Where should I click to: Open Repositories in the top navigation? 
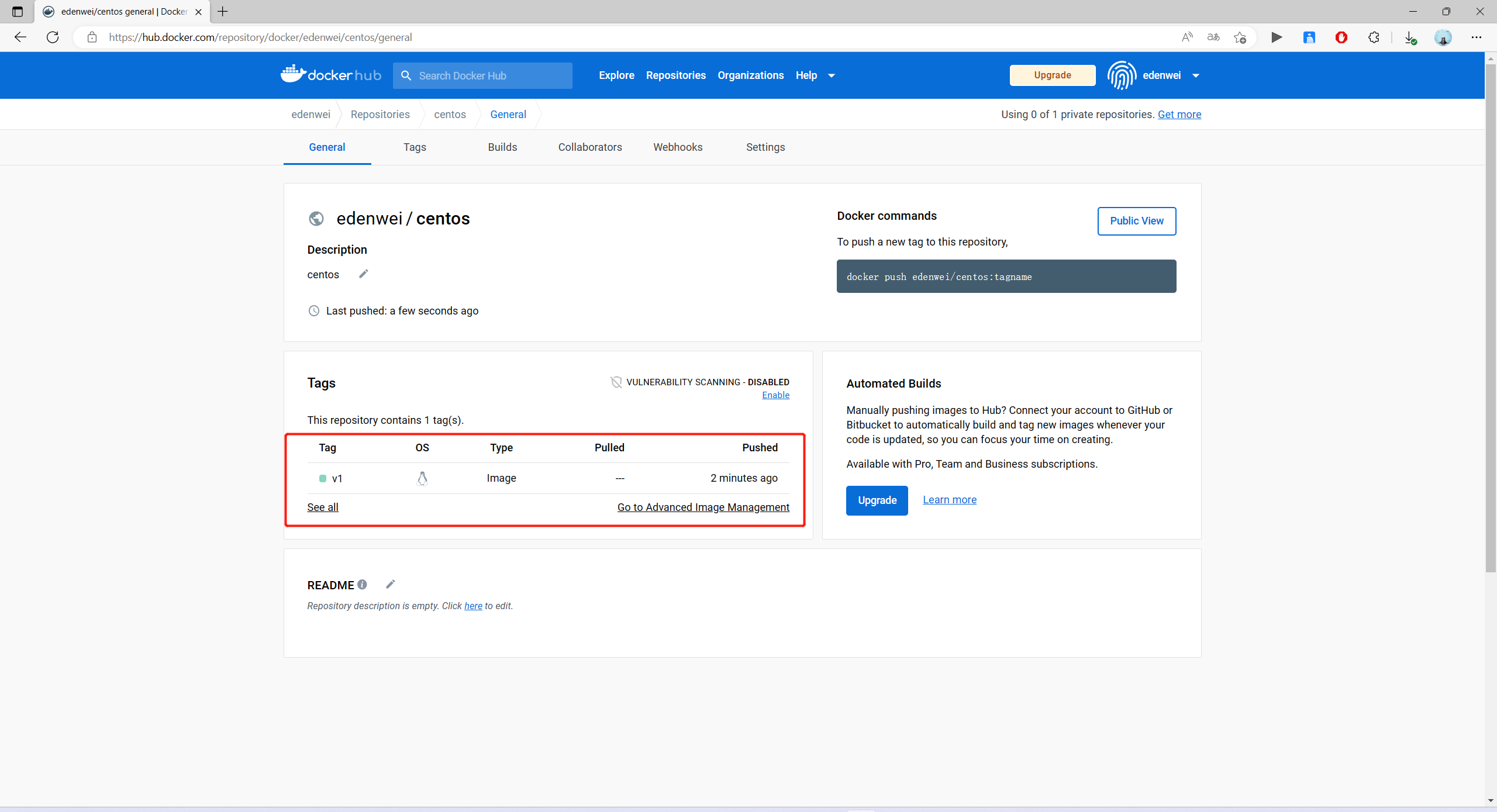point(675,75)
